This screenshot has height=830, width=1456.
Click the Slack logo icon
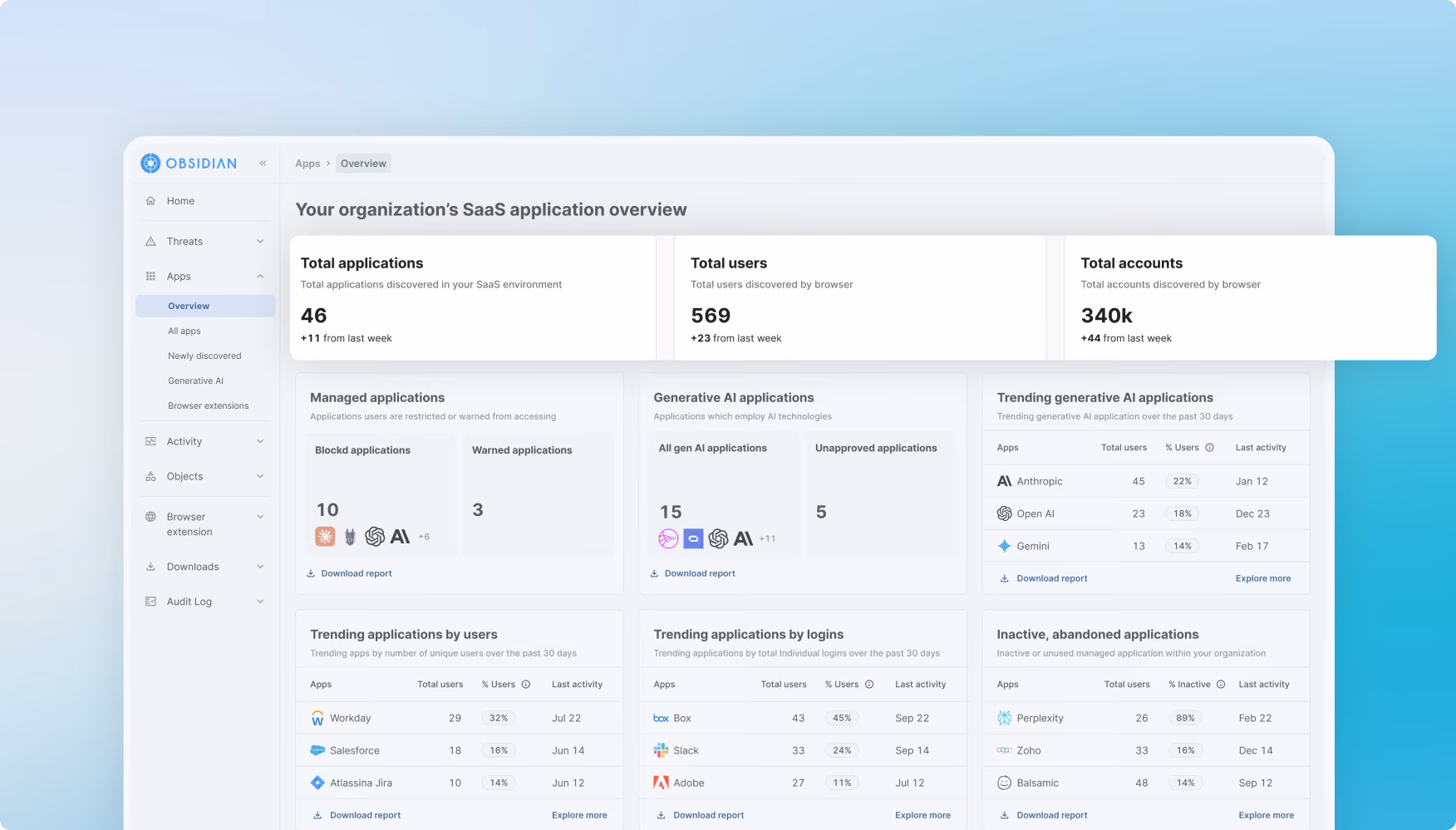click(661, 750)
